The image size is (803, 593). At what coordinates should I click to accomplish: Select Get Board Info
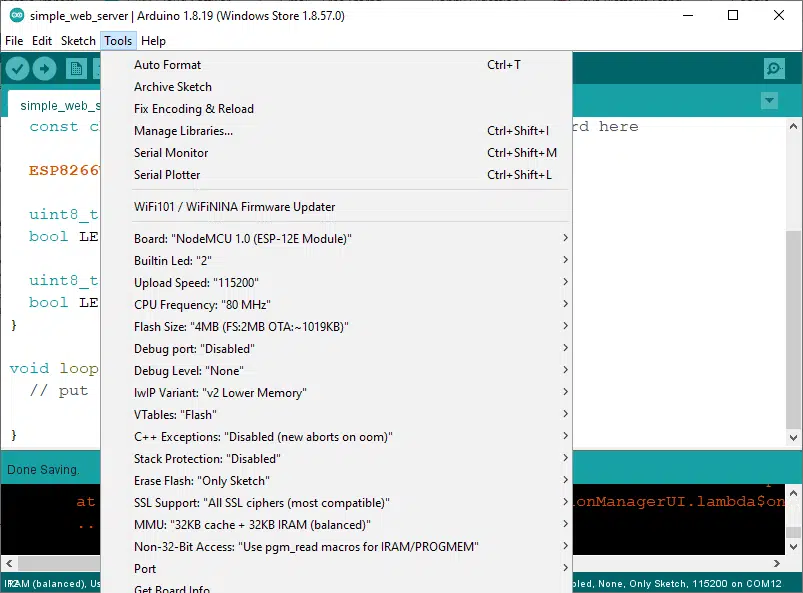(x=336, y=587)
